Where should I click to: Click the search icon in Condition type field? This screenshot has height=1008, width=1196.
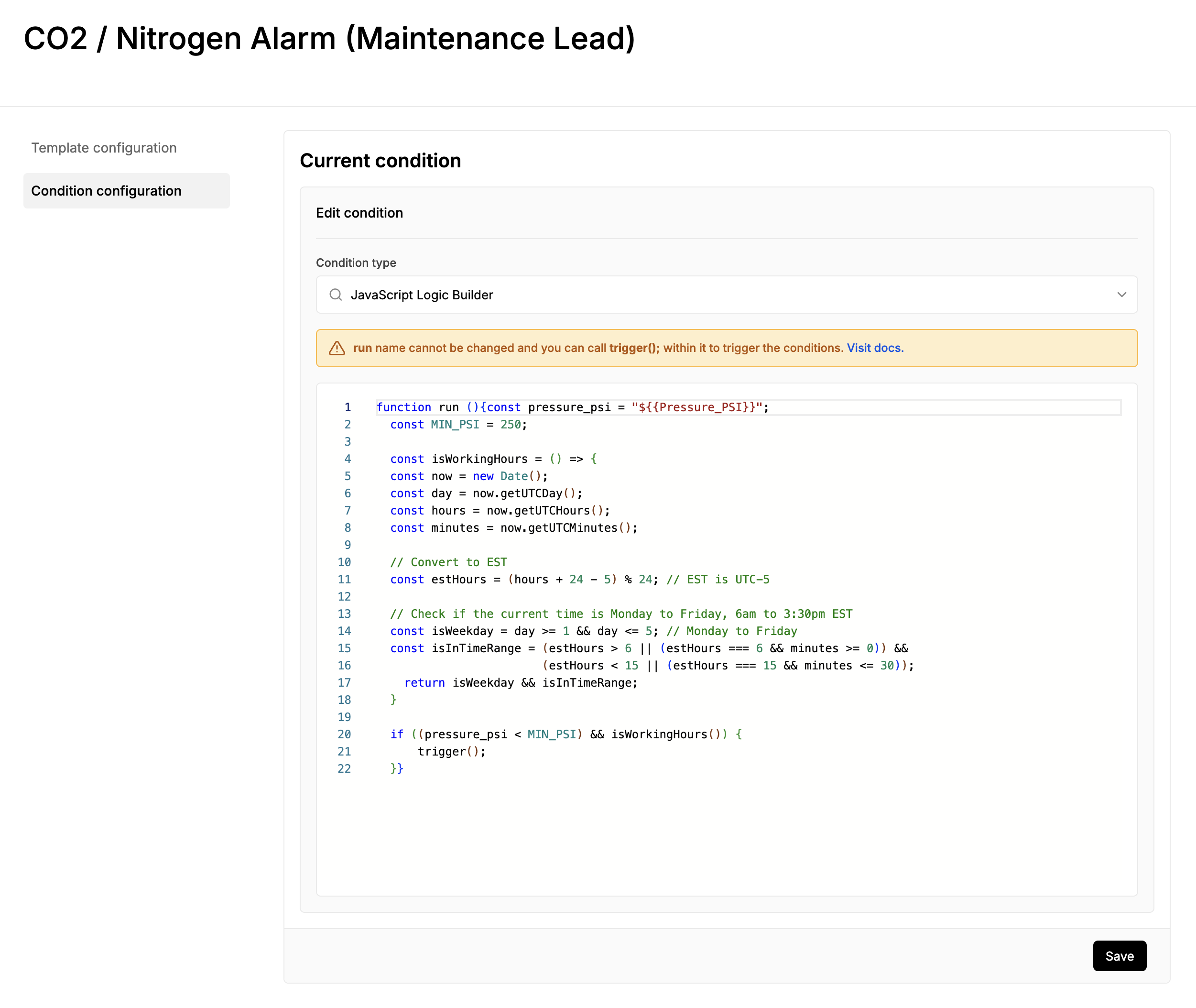[336, 295]
